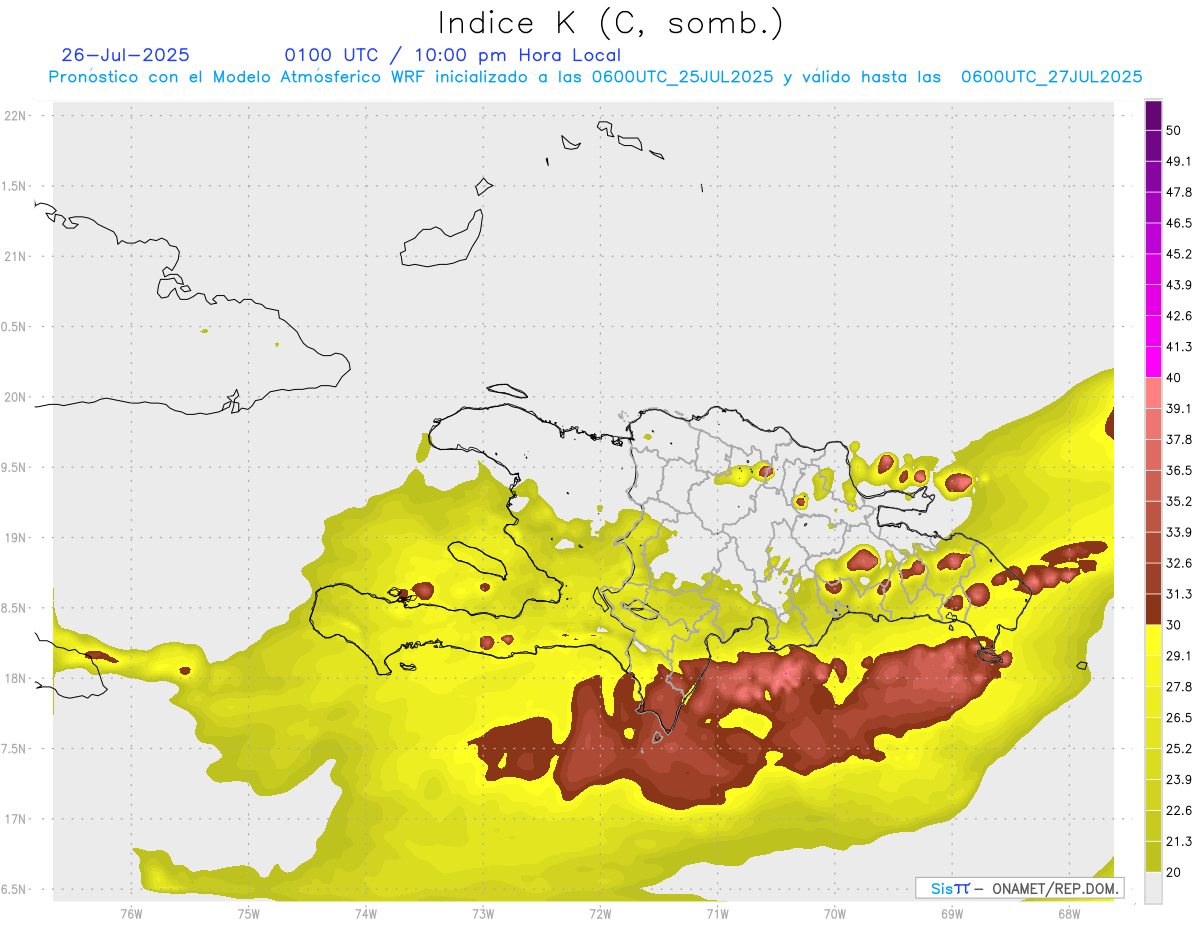Click the color bar label "47.8"
The image size is (1200, 927).
point(1179,192)
